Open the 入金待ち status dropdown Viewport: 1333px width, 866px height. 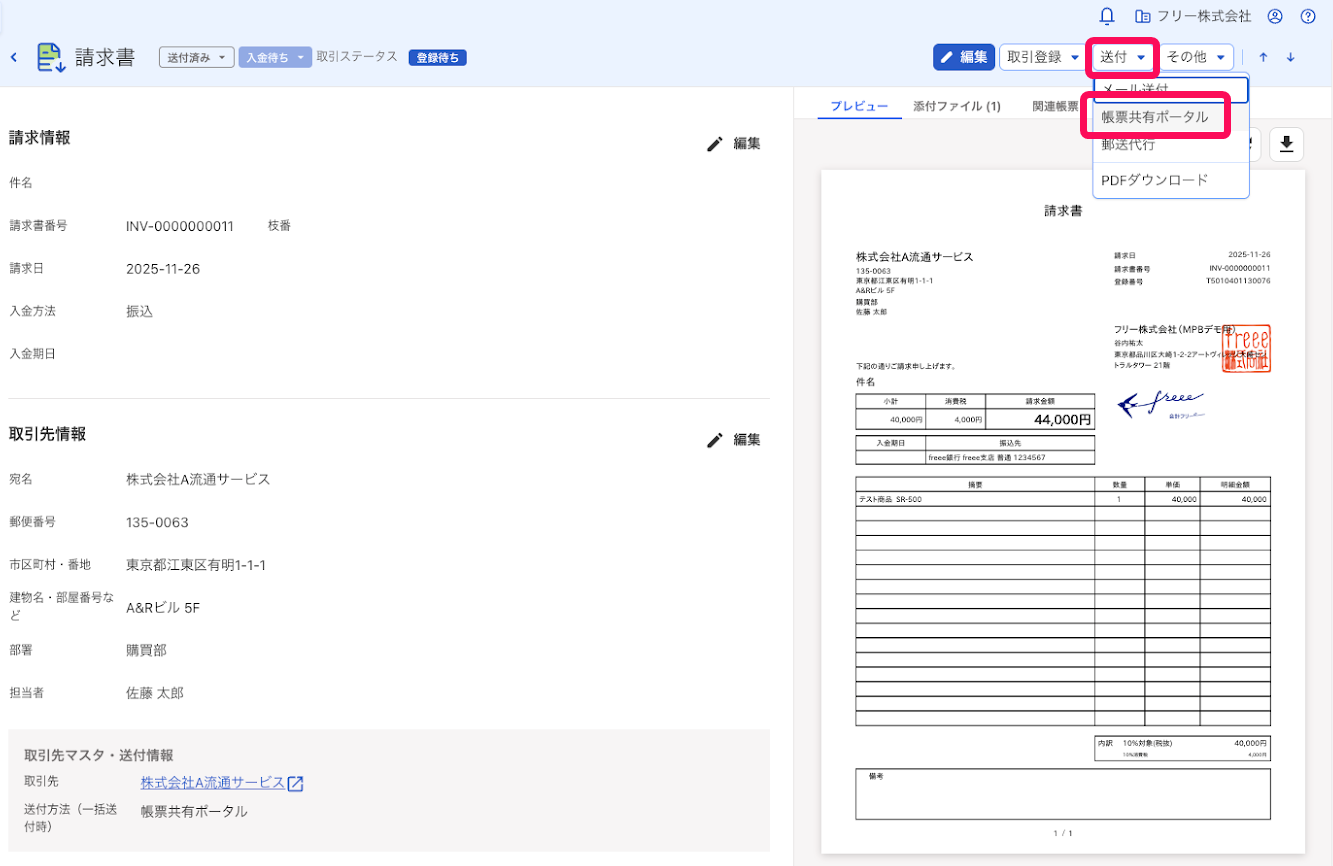275,57
